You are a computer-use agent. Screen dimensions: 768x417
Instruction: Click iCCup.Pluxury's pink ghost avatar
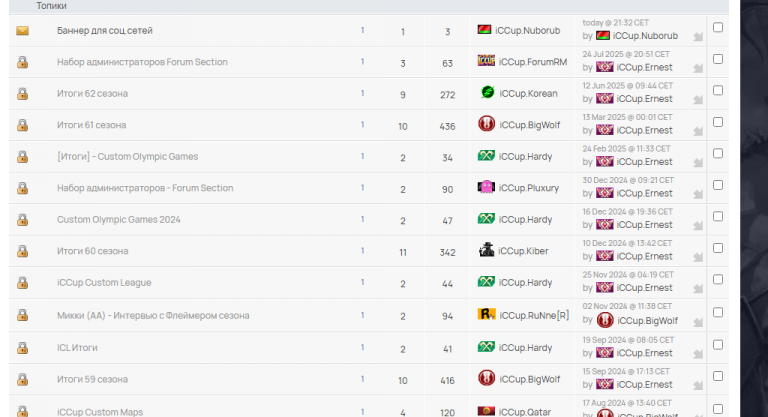pos(486,187)
